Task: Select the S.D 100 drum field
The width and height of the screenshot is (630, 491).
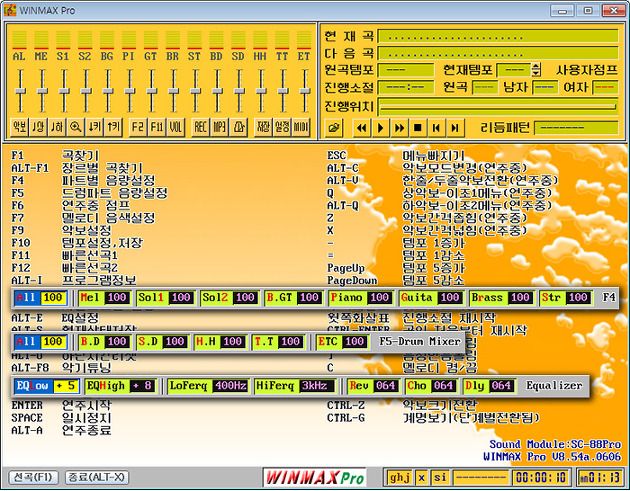Action: click(162, 342)
